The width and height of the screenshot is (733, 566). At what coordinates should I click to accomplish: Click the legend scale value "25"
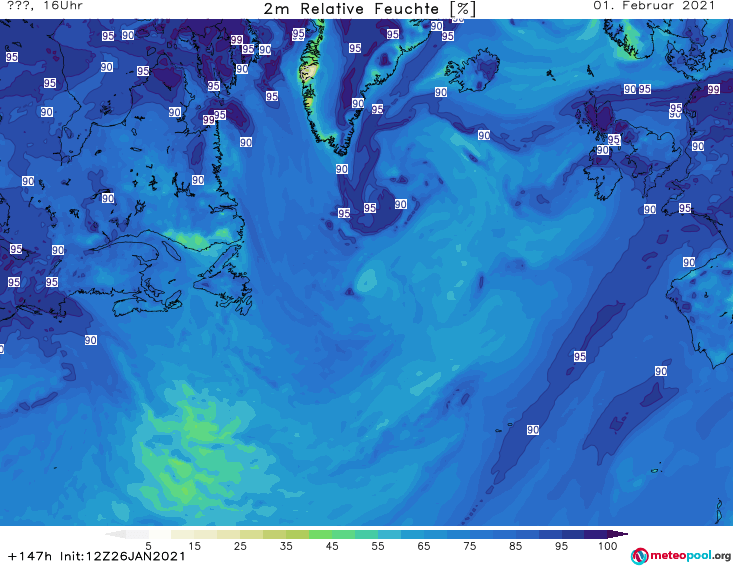[240, 546]
